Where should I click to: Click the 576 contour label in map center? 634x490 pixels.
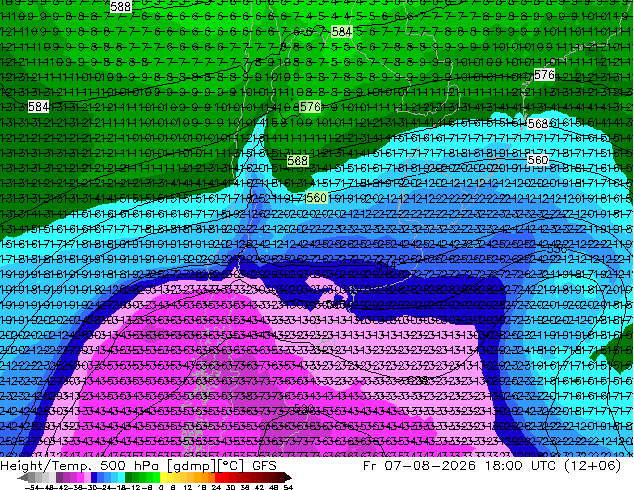coord(310,107)
